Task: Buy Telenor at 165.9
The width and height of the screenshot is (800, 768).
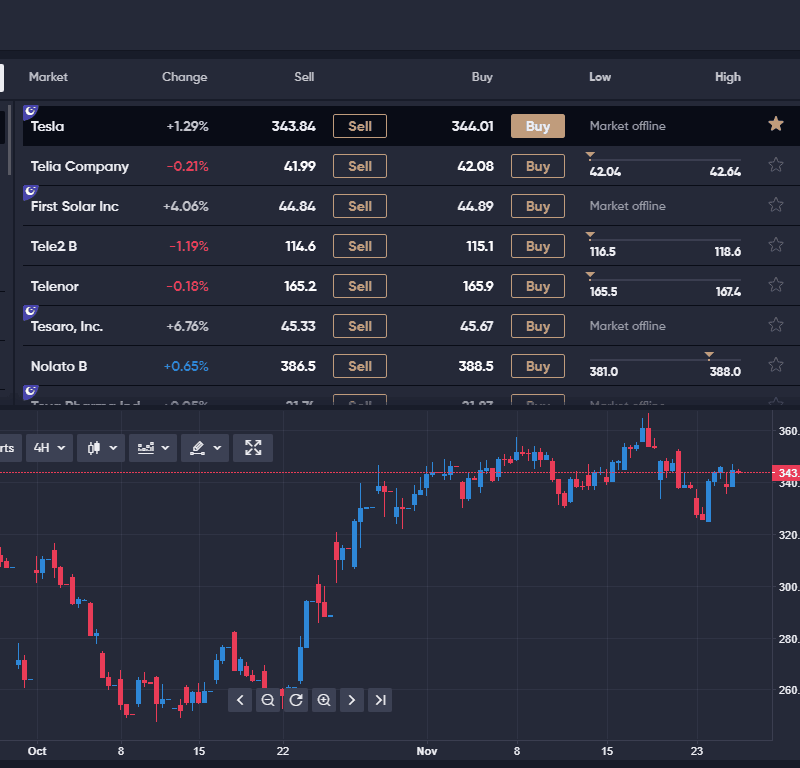Action: point(538,286)
